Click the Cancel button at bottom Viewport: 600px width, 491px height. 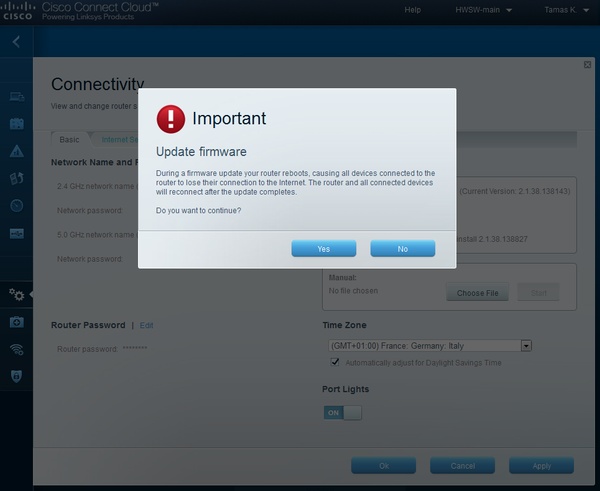462,466
